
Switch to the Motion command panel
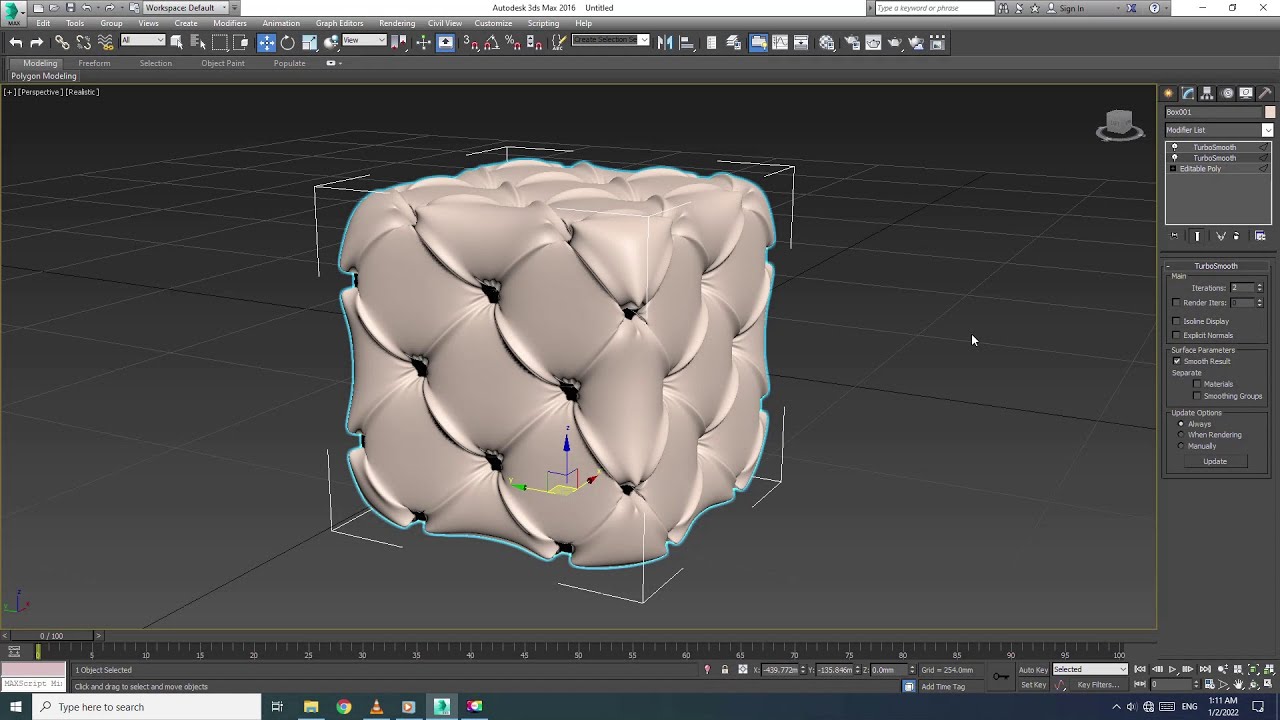point(1227,93)
